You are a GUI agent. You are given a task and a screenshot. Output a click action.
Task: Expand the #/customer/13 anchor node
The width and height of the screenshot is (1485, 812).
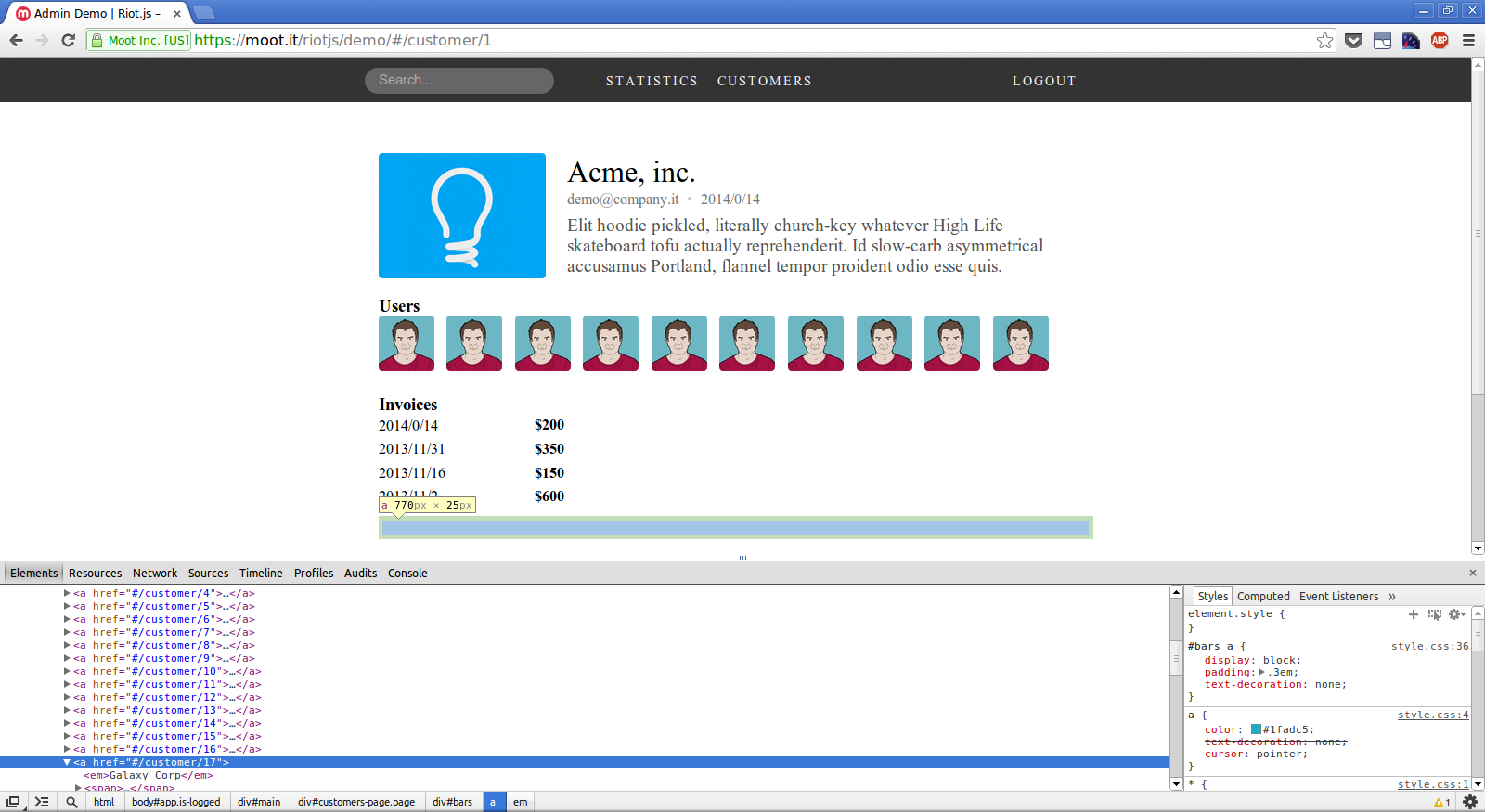coord(67,710)
